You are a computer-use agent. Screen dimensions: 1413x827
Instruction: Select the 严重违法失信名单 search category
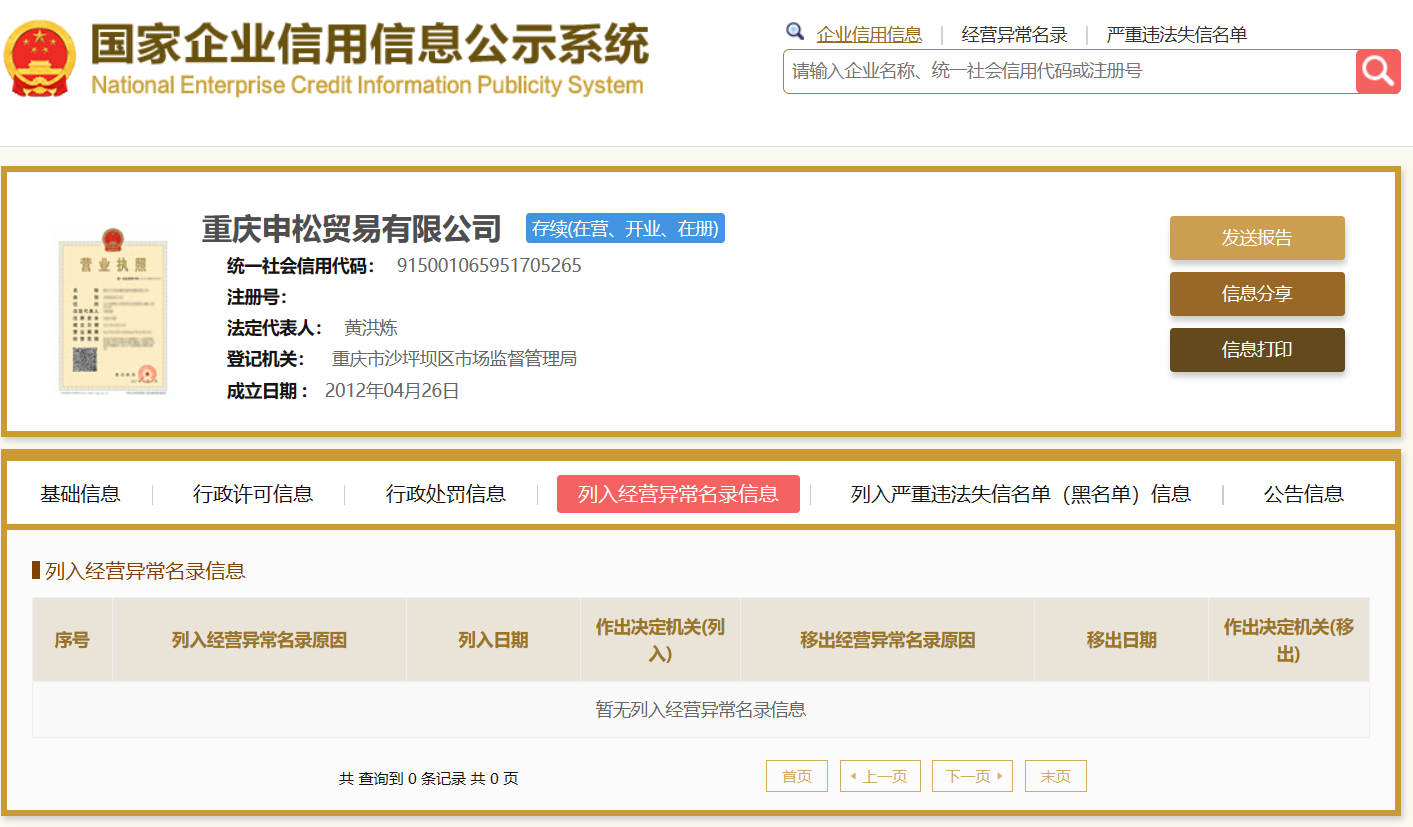1177,35
